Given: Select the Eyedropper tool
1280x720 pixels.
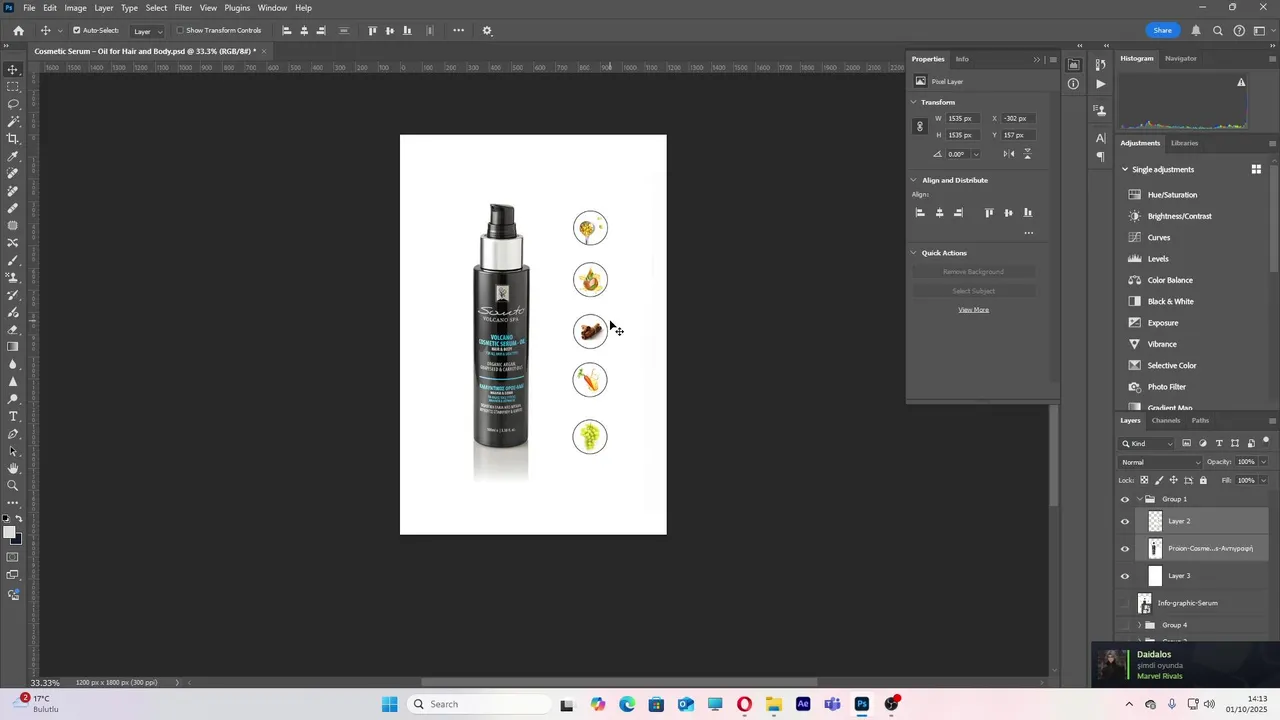Looking at the screenshot, I should click(13, 156).
